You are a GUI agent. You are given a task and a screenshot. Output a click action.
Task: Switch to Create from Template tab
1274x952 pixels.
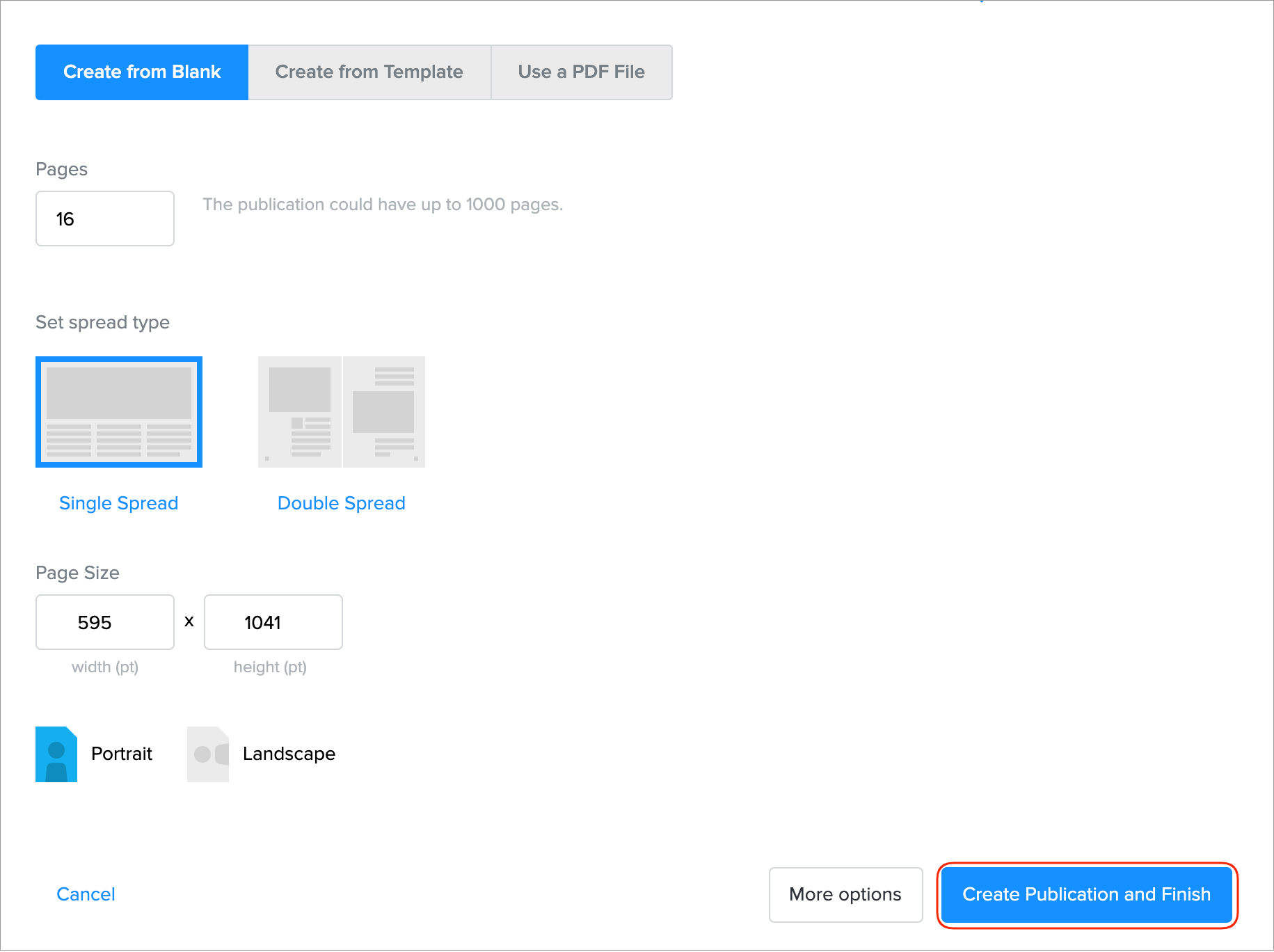pyautogui.click(x=369, y=72)
